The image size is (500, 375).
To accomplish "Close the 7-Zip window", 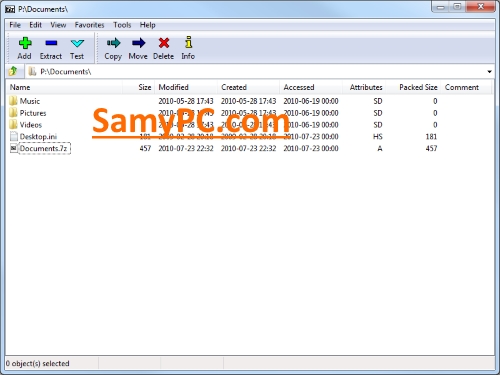I will pyautogui.click(x=481, y=7).
